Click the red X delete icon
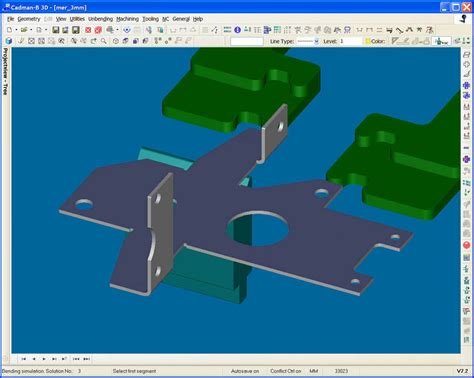Image resolution: width=474 pixels, height=378 pixels. tap(88, 30)
